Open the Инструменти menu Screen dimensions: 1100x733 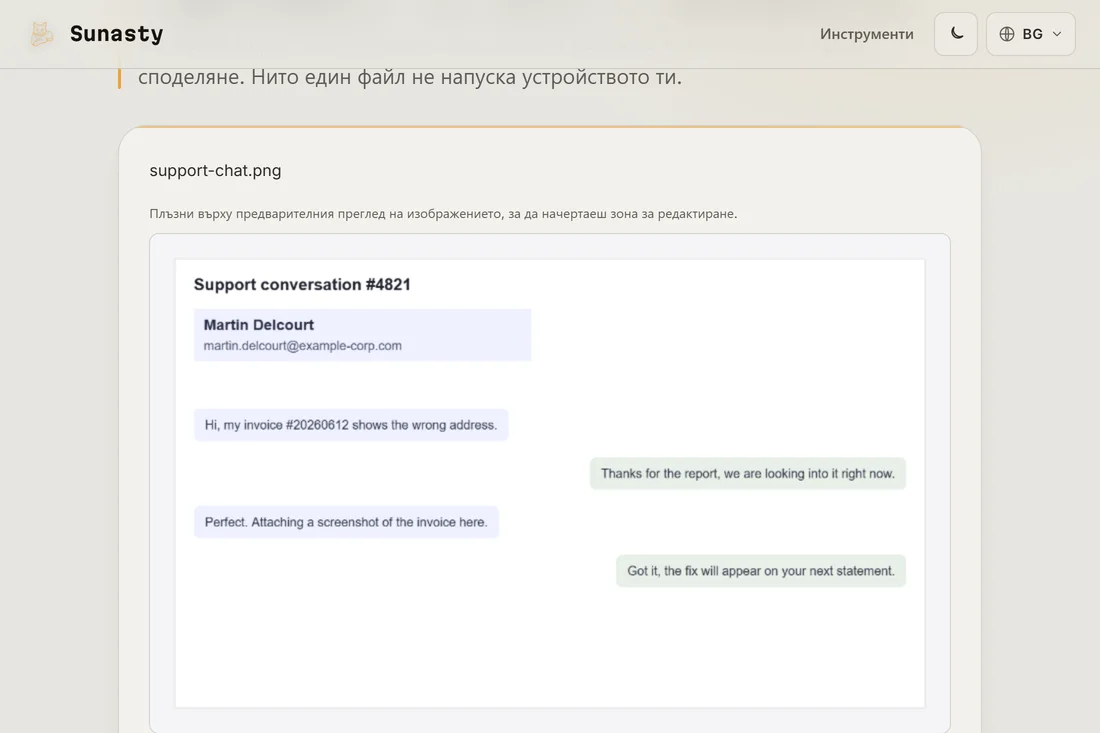click(x=866, y=34)
